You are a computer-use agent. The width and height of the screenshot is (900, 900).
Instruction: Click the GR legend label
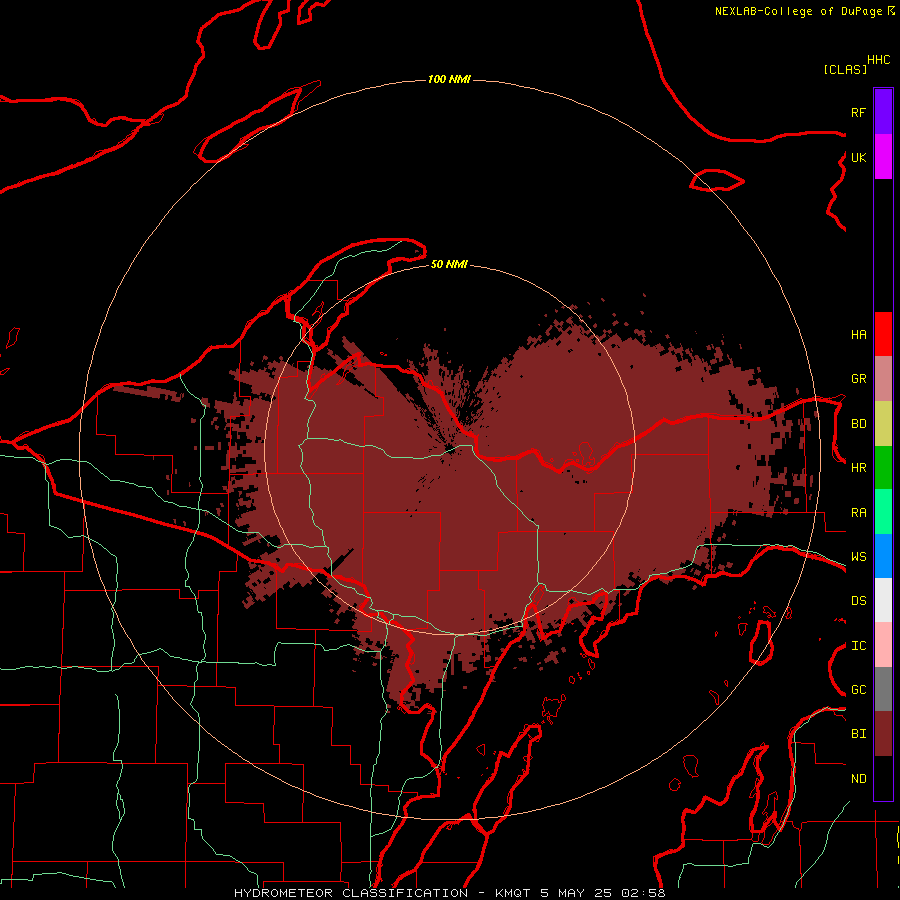[x=858, y=379]
